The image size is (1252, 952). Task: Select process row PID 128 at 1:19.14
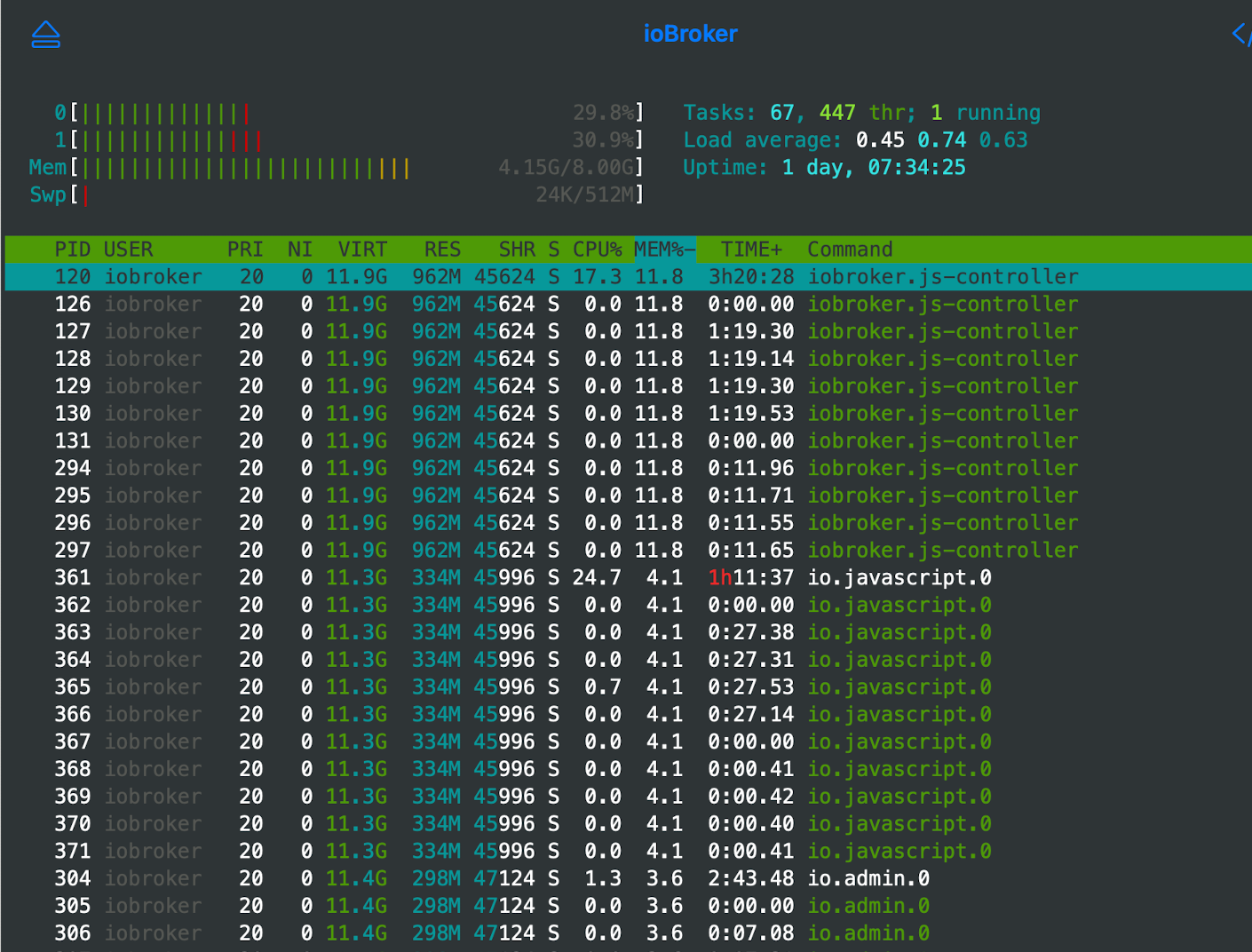(x=628, y=359)
